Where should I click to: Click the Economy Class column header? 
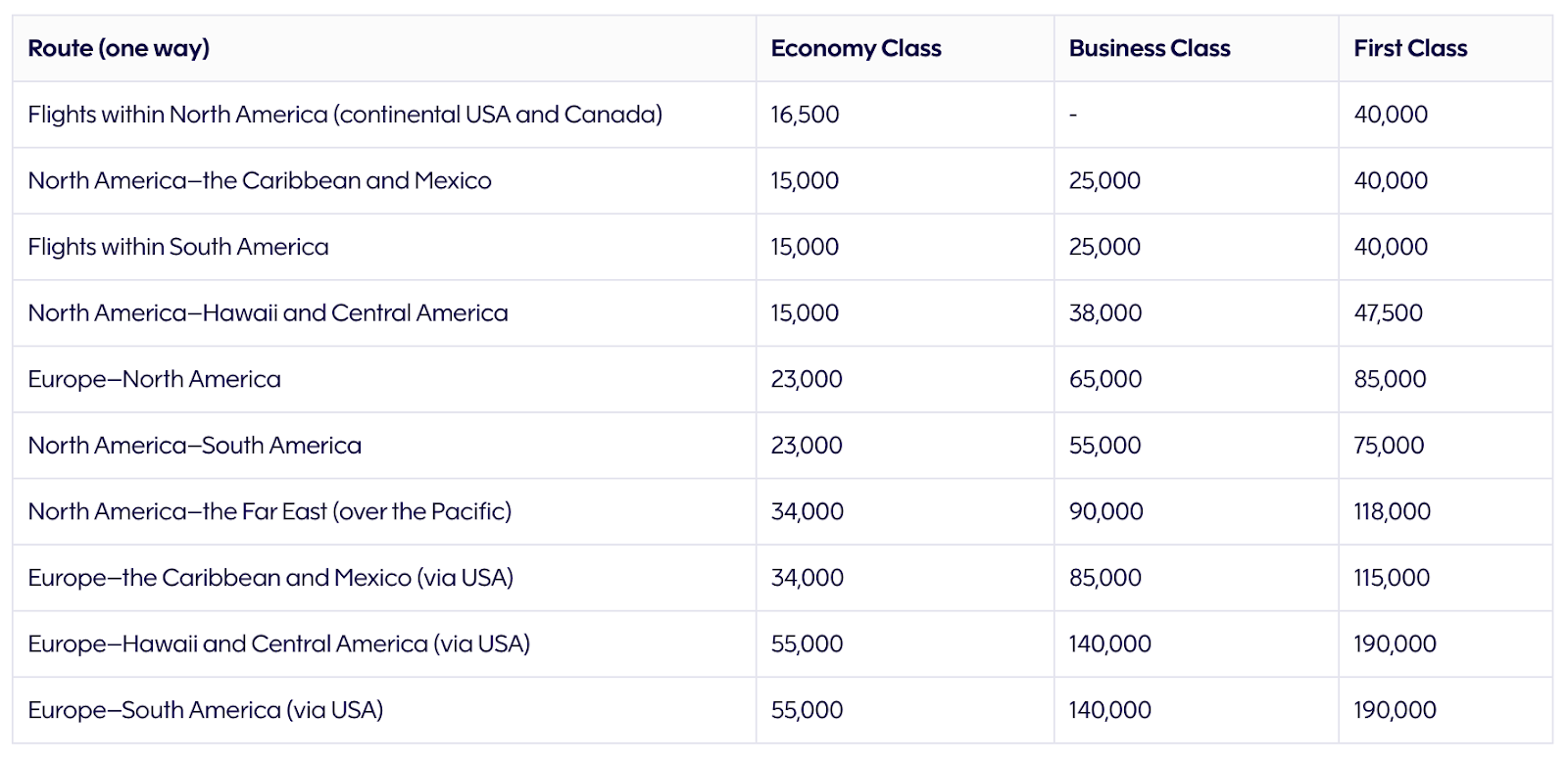(856, 48)
